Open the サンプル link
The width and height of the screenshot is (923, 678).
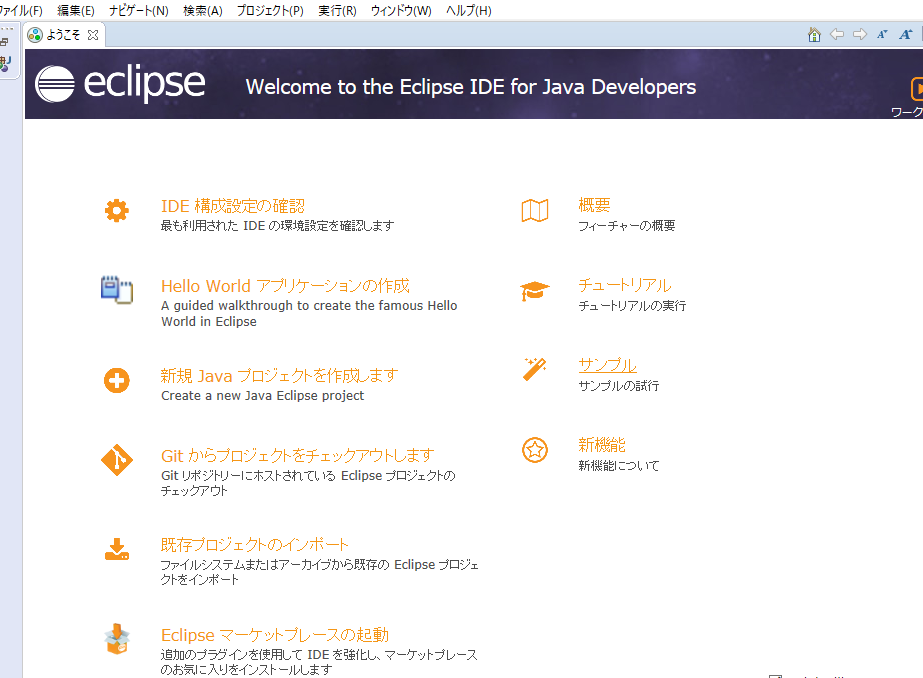coord(607,365)
